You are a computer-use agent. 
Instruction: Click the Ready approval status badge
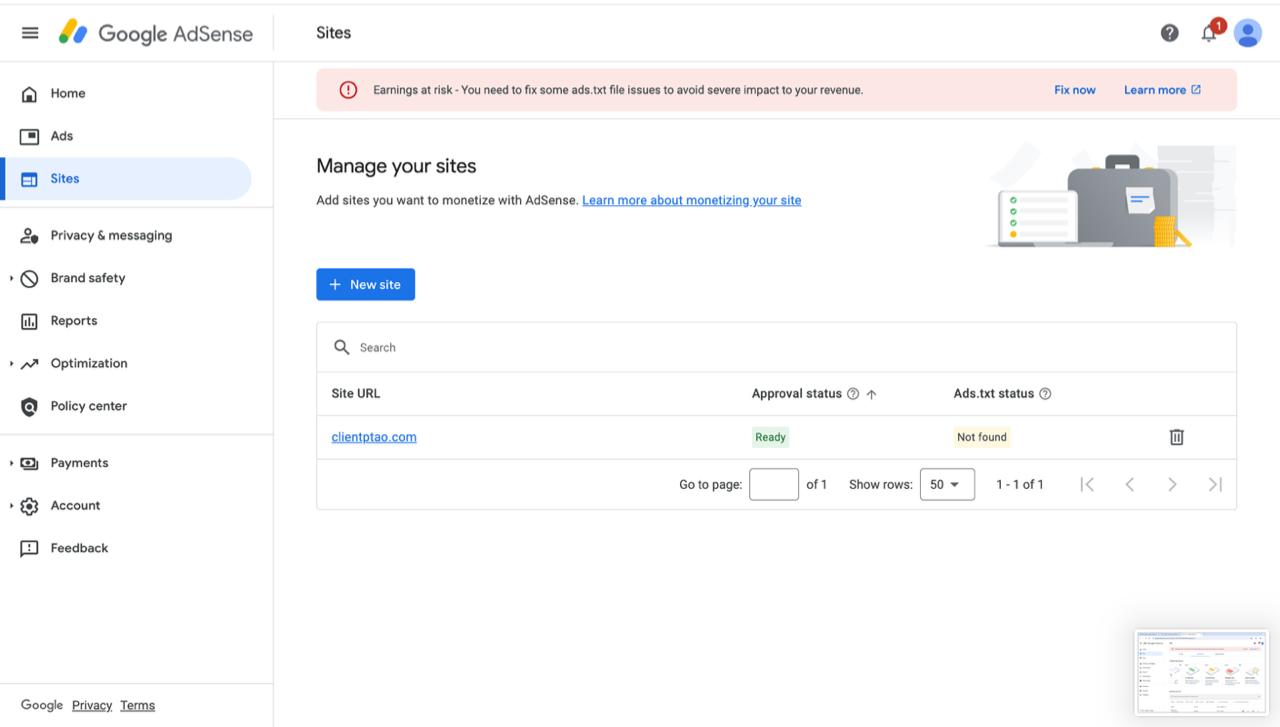(x=770, y=437)
